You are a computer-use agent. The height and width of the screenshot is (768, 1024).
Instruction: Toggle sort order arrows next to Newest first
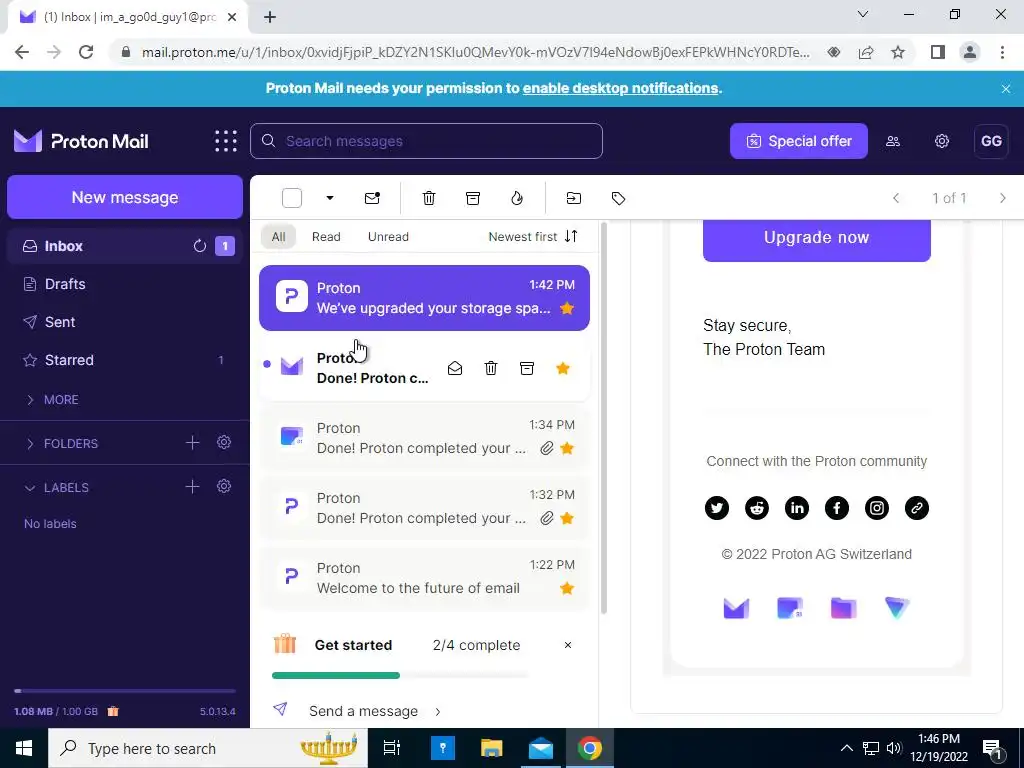tap(571, 236)
